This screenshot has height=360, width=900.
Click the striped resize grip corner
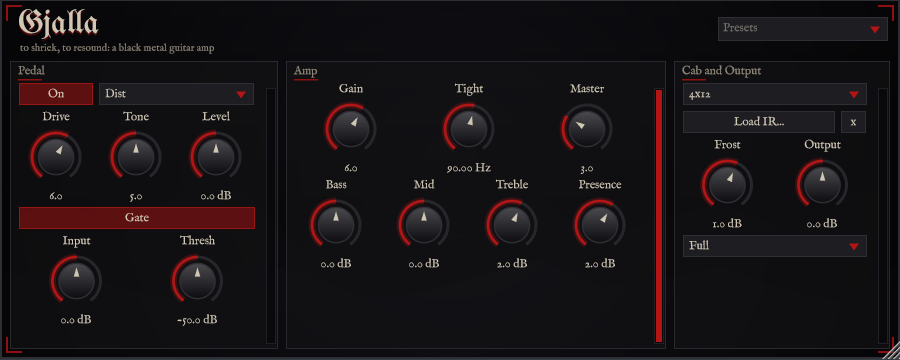pos(890,351)
